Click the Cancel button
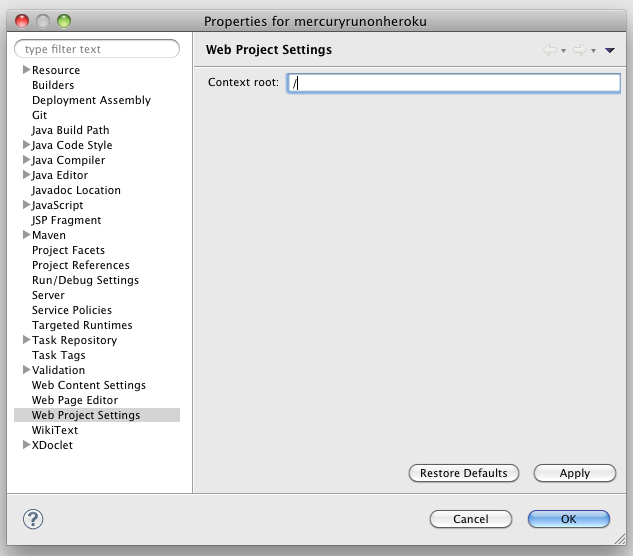This screenshot has width=633, height=556. [471, 519]
